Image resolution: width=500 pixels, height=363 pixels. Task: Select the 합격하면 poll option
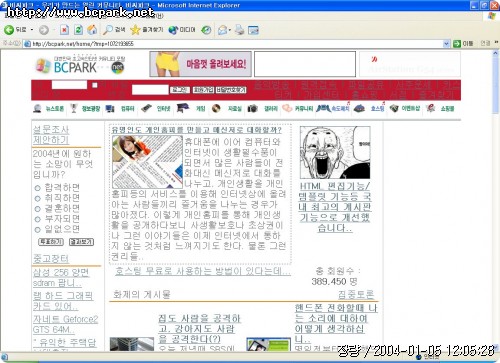pyautogui.click(x=37, y=188)
